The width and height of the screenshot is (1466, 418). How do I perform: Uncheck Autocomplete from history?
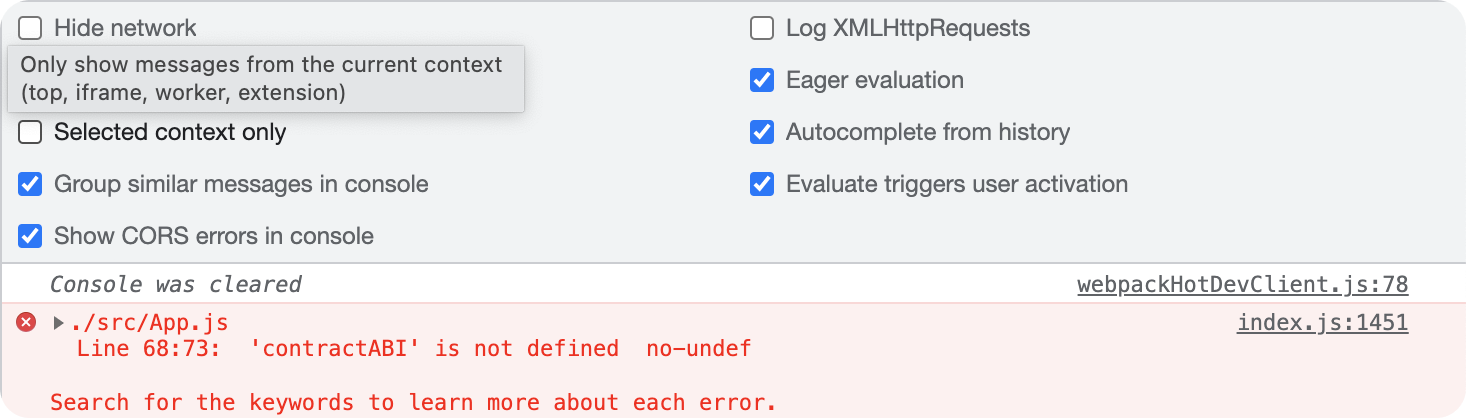(762, 132)
